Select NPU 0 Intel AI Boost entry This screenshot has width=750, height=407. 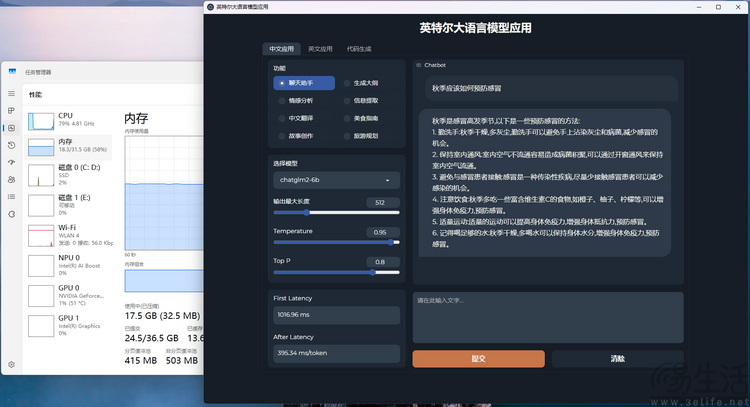(x=70, y=265)
